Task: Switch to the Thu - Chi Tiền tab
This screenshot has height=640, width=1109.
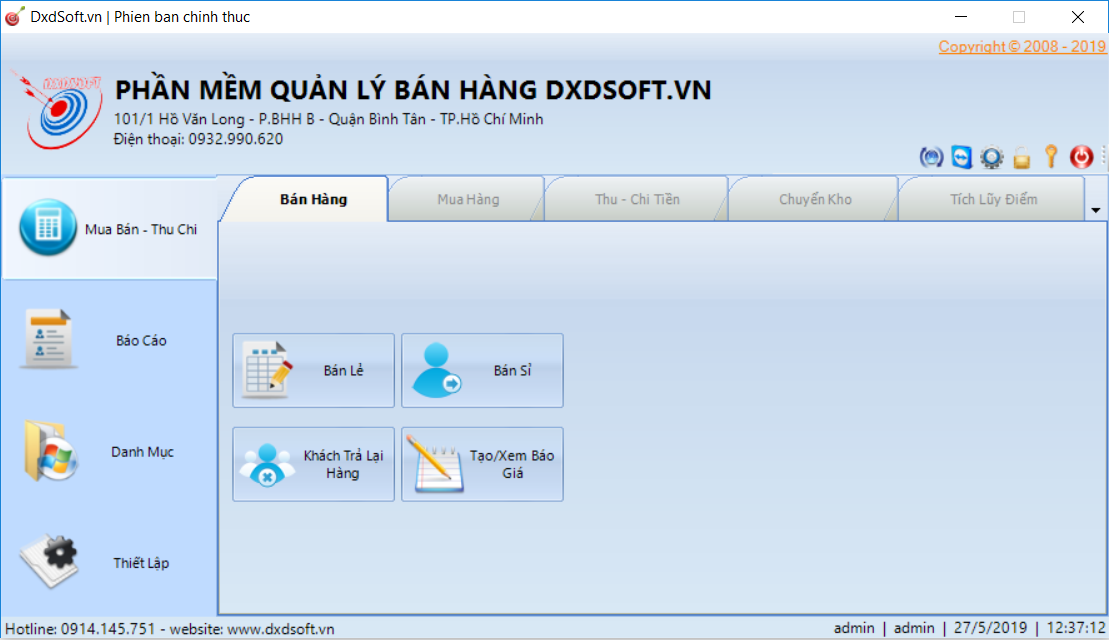Action: coord(637,199)
